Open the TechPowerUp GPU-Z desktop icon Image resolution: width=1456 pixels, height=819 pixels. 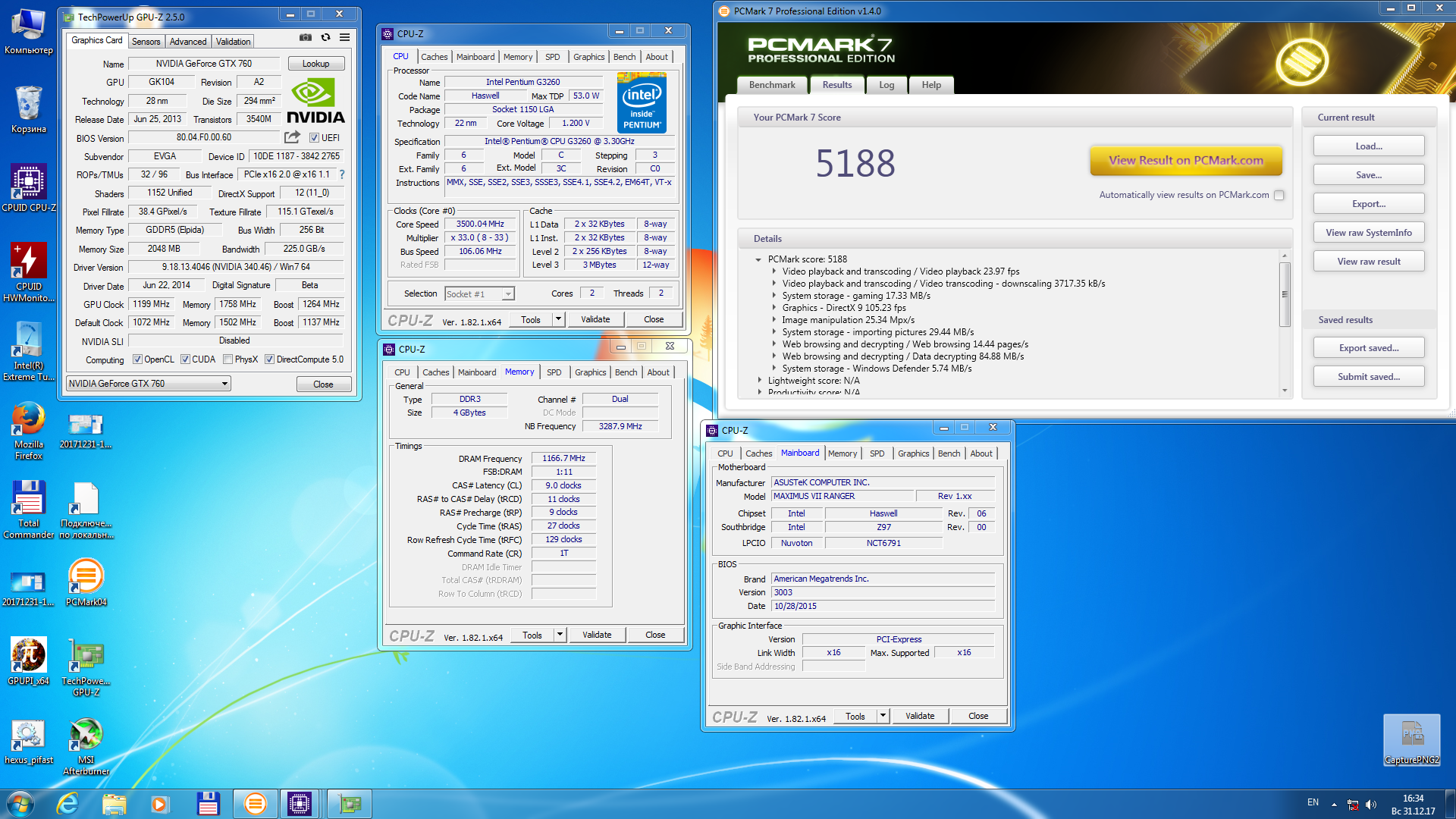click(x=86, y=667)
